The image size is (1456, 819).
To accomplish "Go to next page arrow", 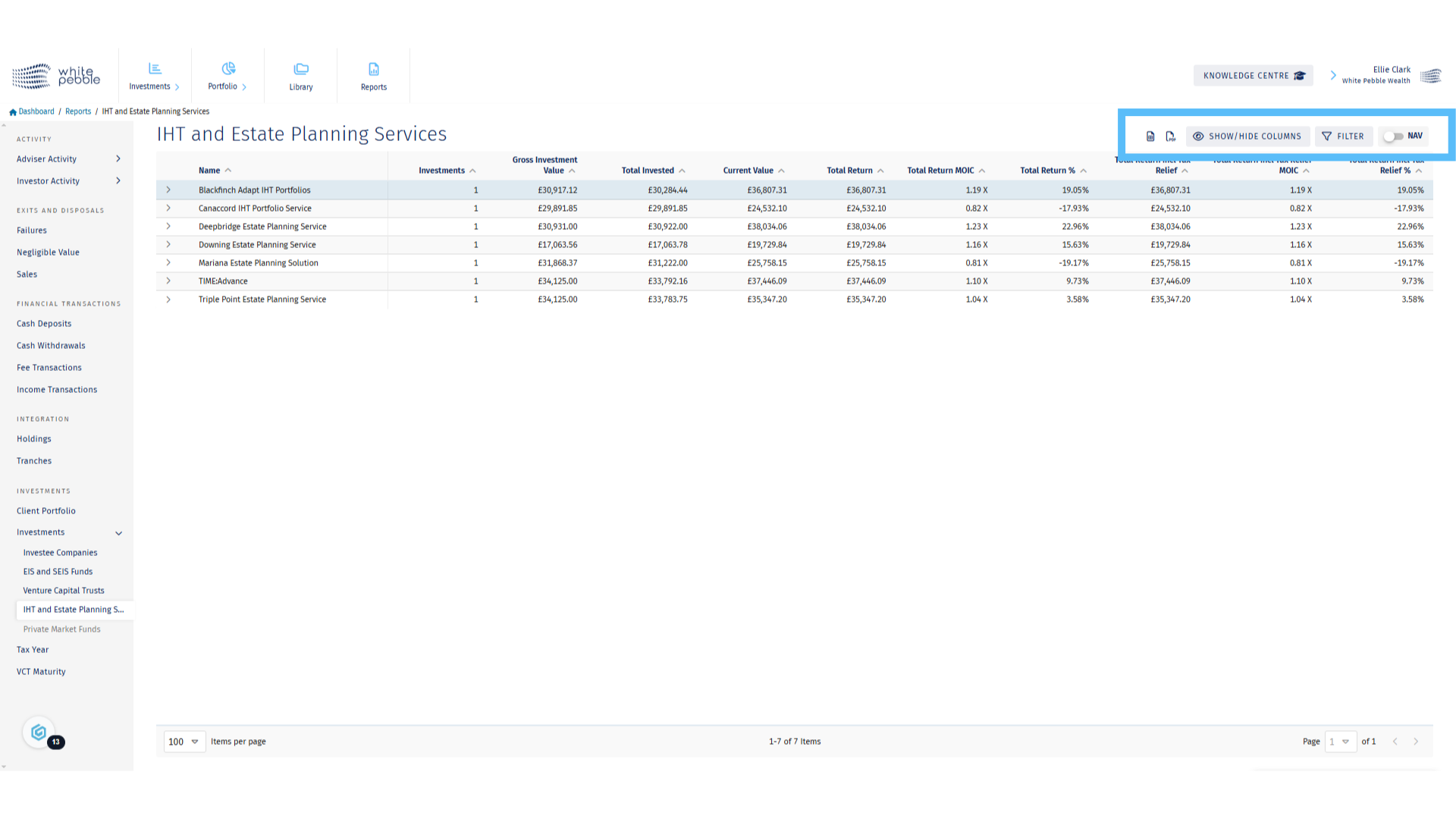I will (x=1416, y=742).
